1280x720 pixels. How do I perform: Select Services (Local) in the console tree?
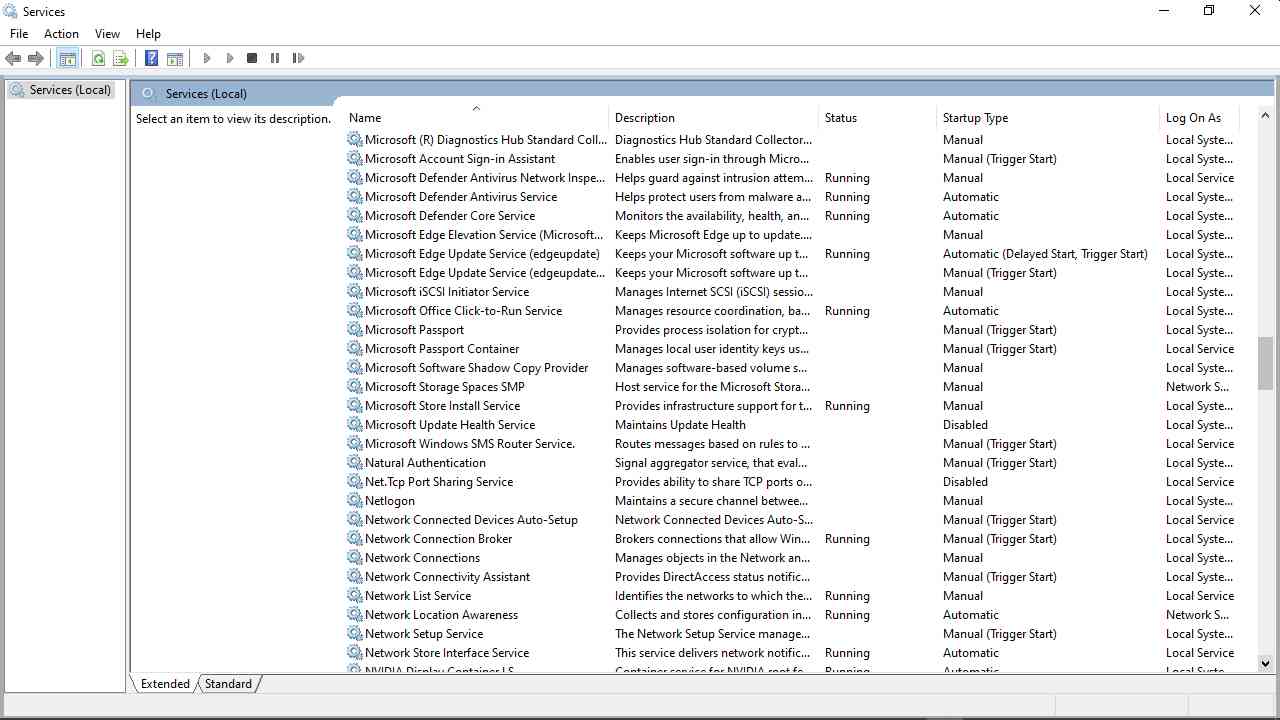(69, 90)
